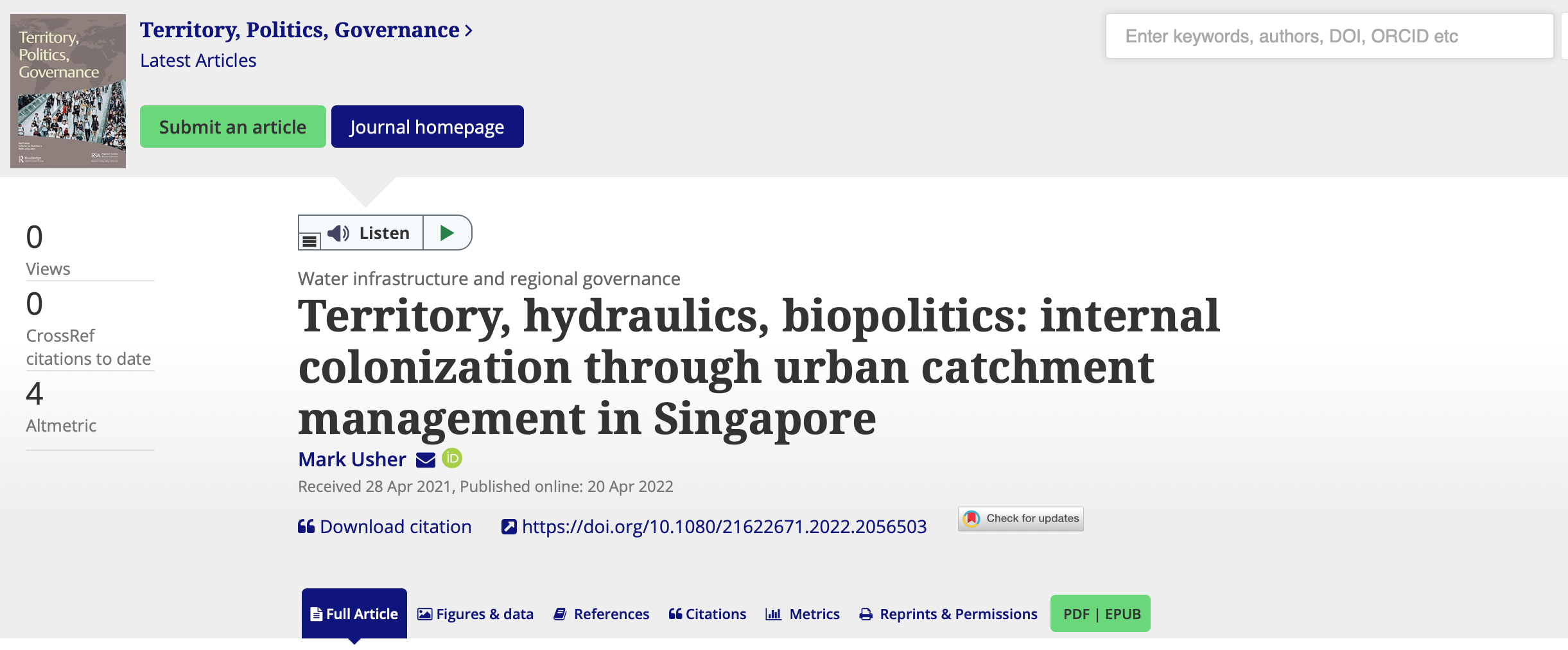The height and width of the screenshot is (650, 1568).
Task: Open the Listen player menu icon
Action: [309, 241]
